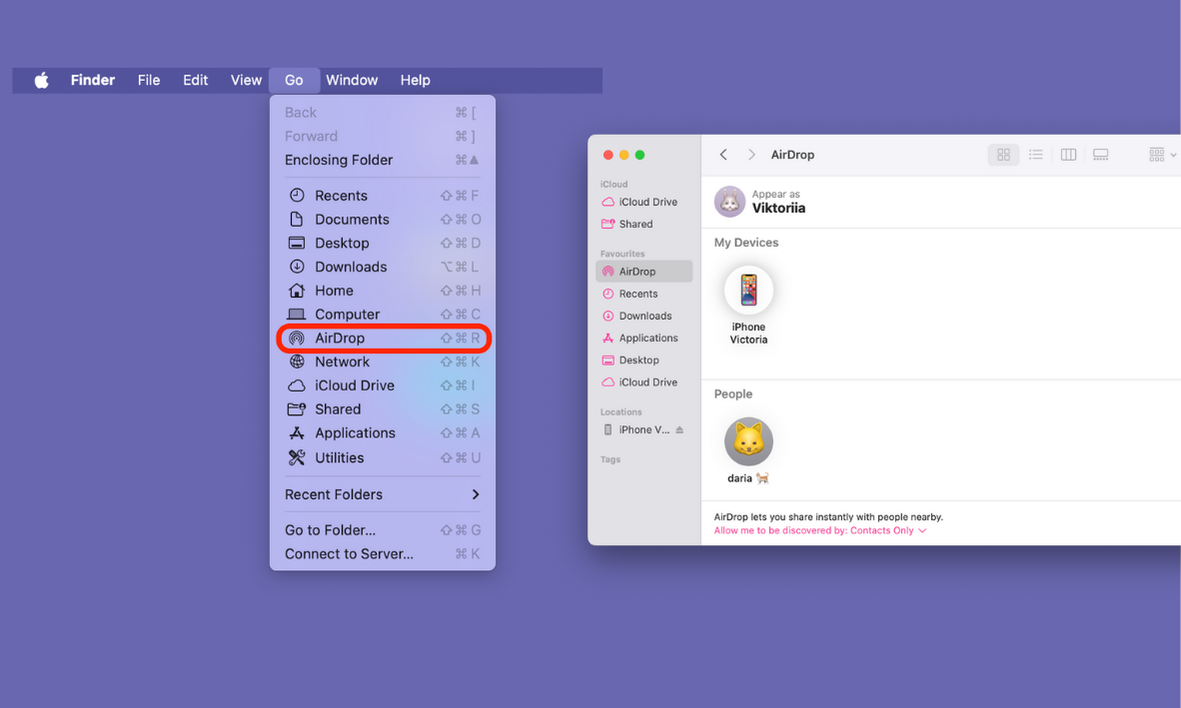Screen dimensions: 1181x708
Task: Eject the iPhone in sidebar
Action: click(679, 429)
